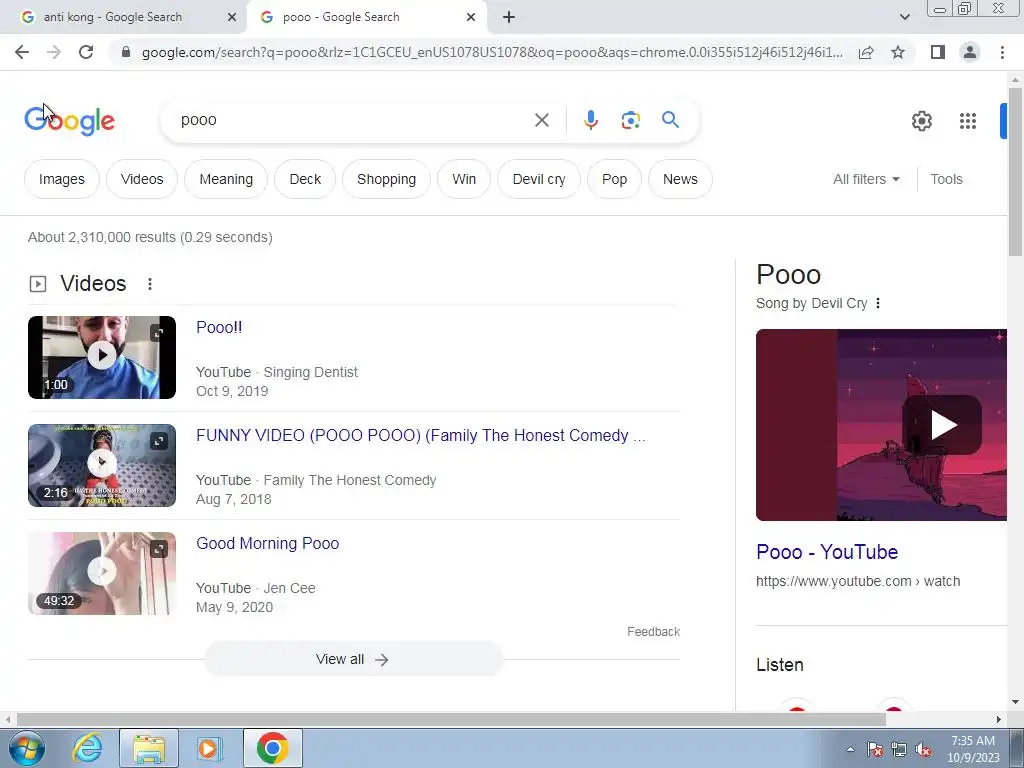Screen dimensions: 1024x768
Task: Start voice search with the microphone icon
Action: (590, 120)
